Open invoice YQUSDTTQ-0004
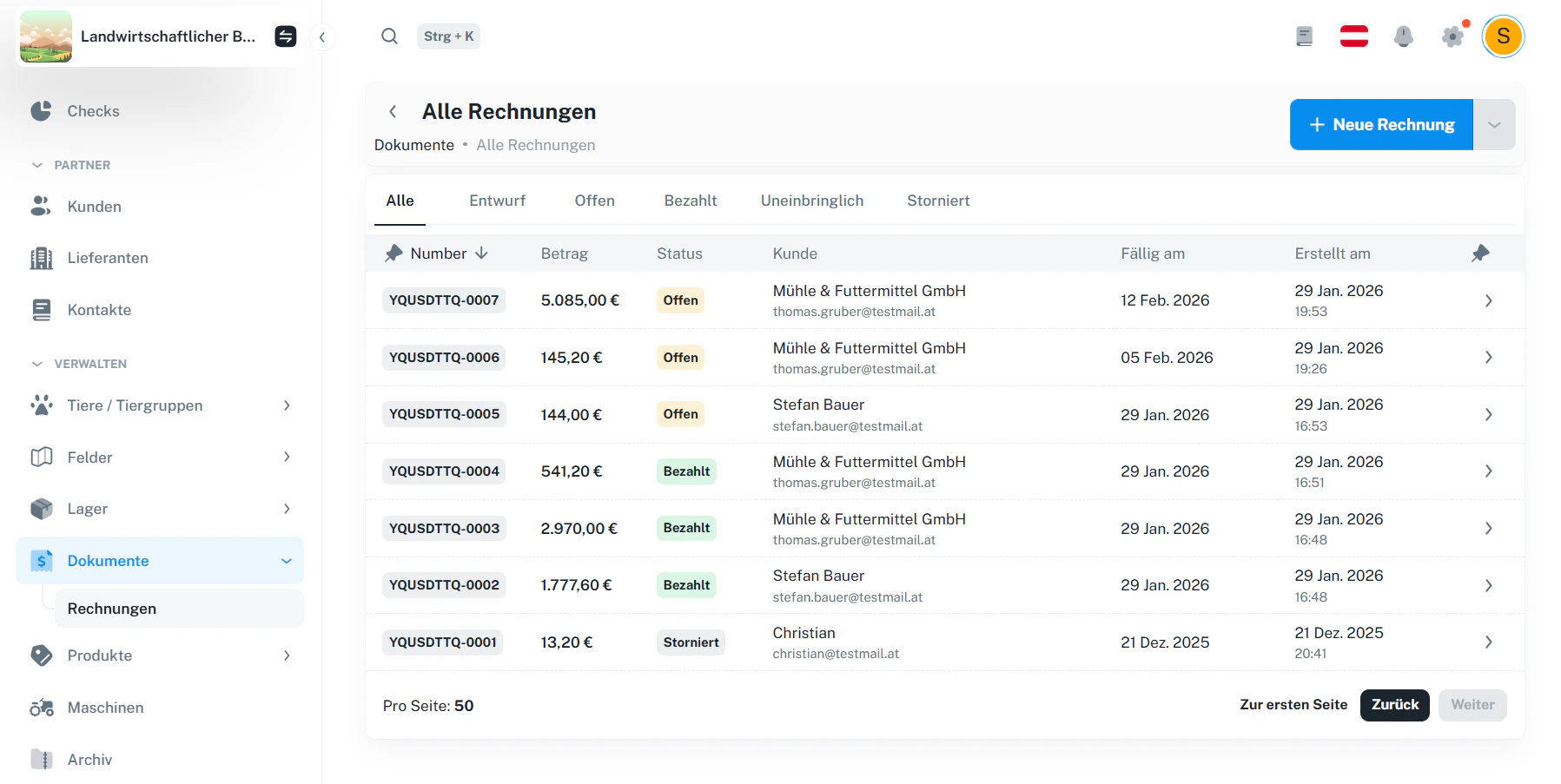This screenshot has height=784, width=1561. [444, 471]
